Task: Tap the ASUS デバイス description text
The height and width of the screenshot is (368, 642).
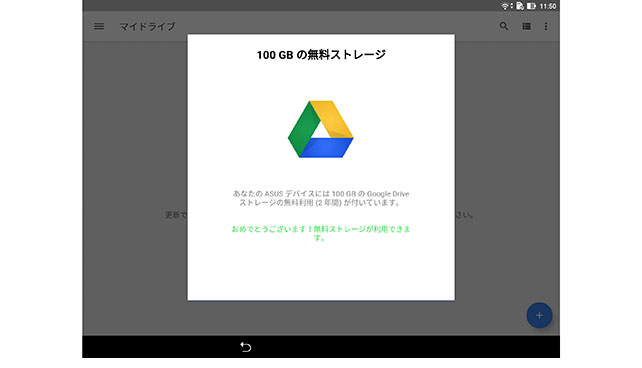Action: [321, 198]
